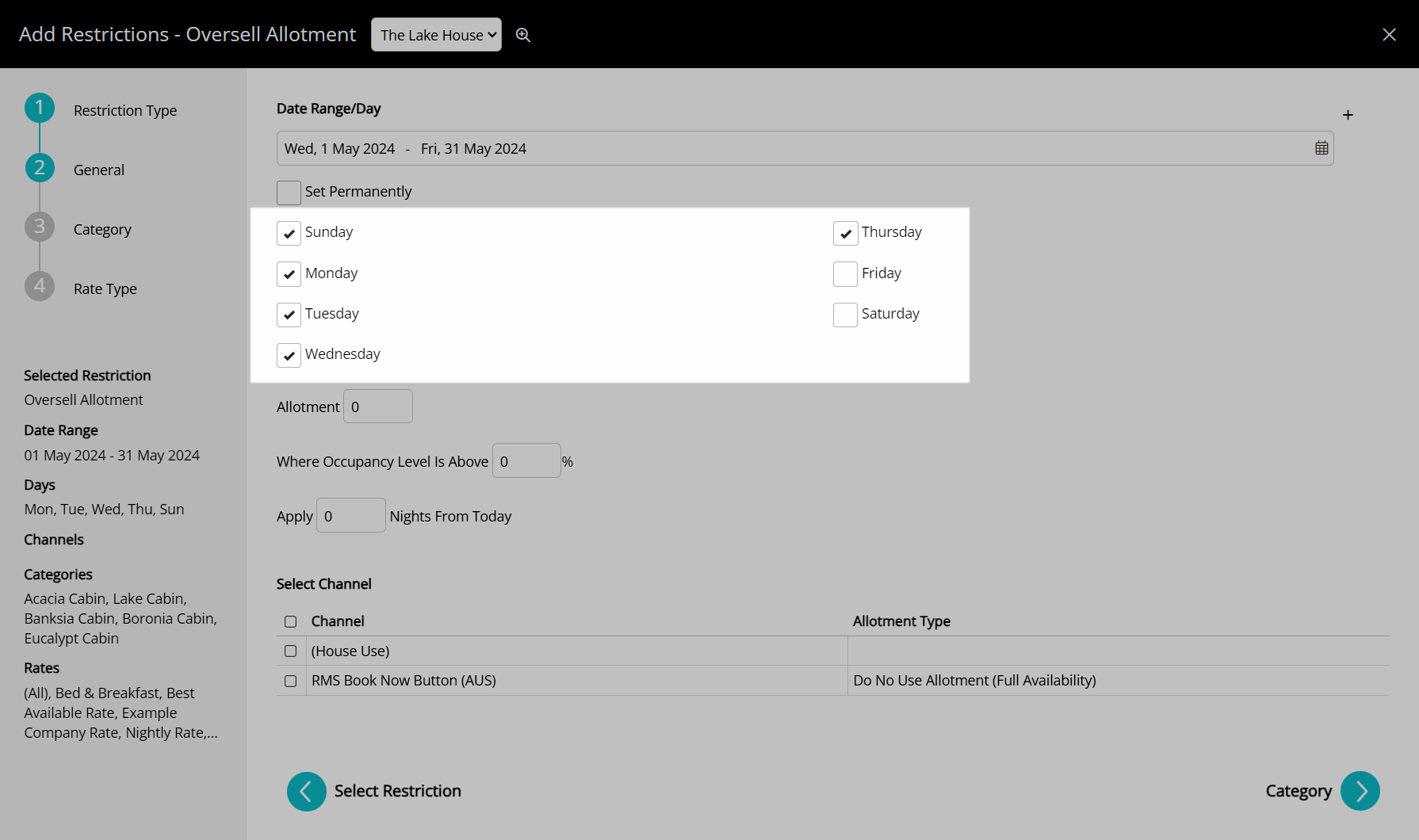The image size is (1419, 840).
Task: Click the 01 May 2024 - 31 May 2024 summary
Action: pyautogui.click(x=112, y=455)
